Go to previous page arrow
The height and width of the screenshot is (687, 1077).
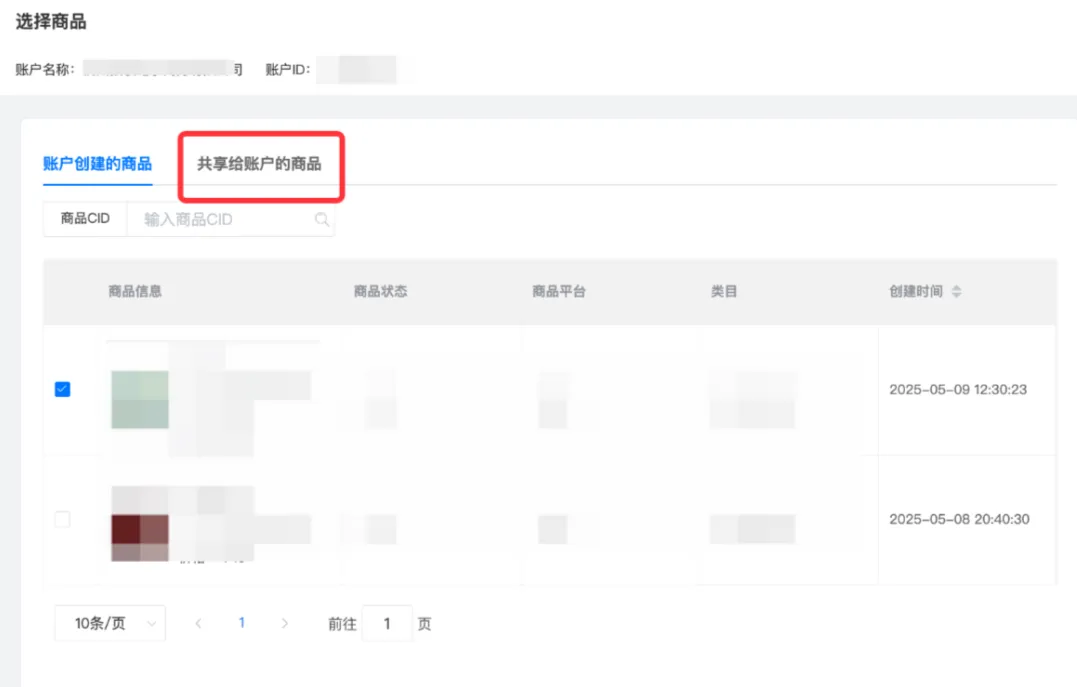(199, 623)
